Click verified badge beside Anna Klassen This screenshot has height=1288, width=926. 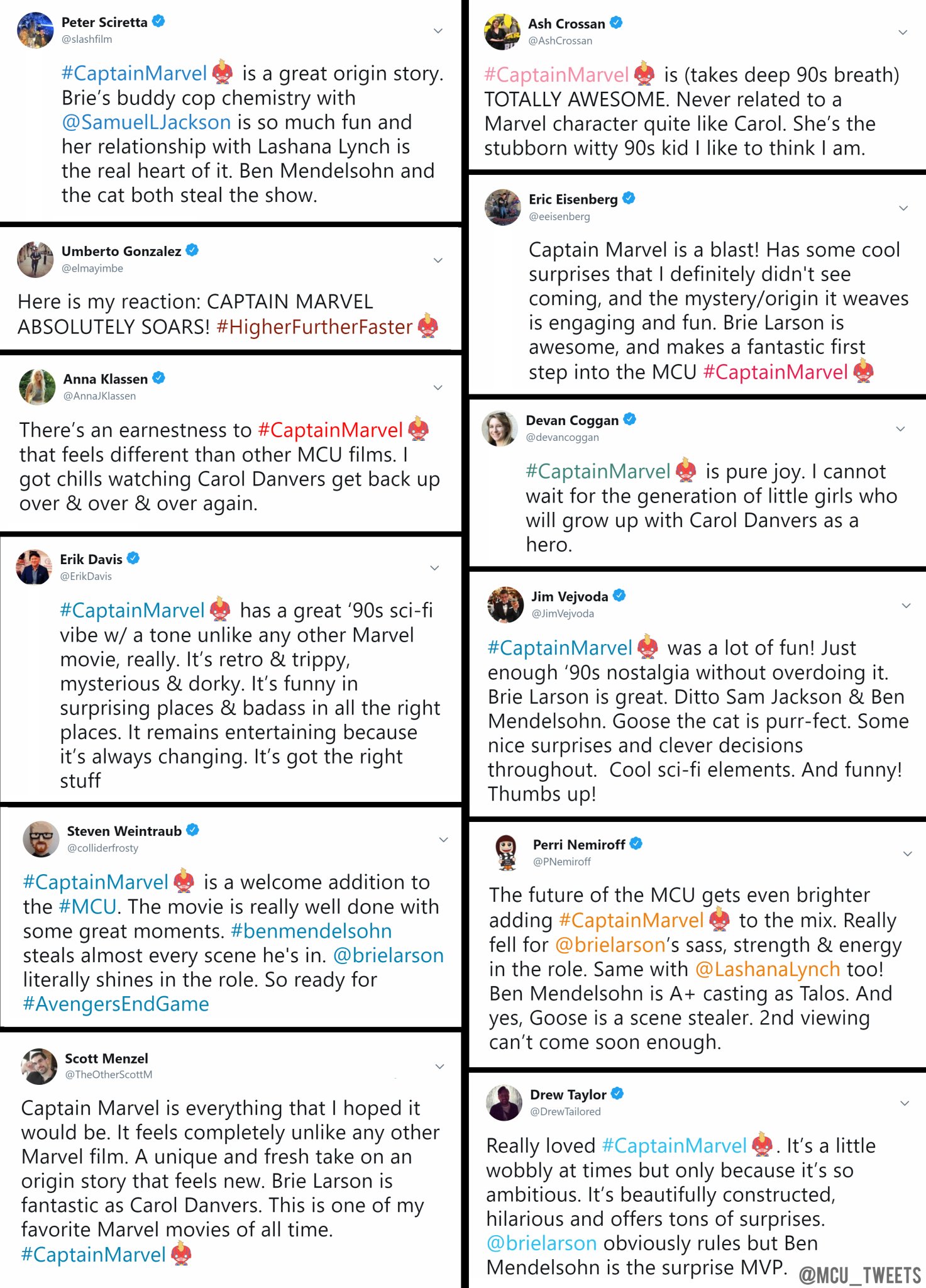[159, 378]
